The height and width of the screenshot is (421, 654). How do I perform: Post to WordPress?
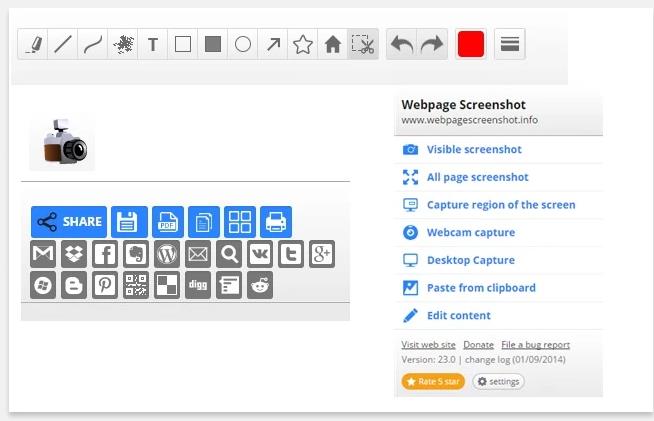click(x=167, y=254)
